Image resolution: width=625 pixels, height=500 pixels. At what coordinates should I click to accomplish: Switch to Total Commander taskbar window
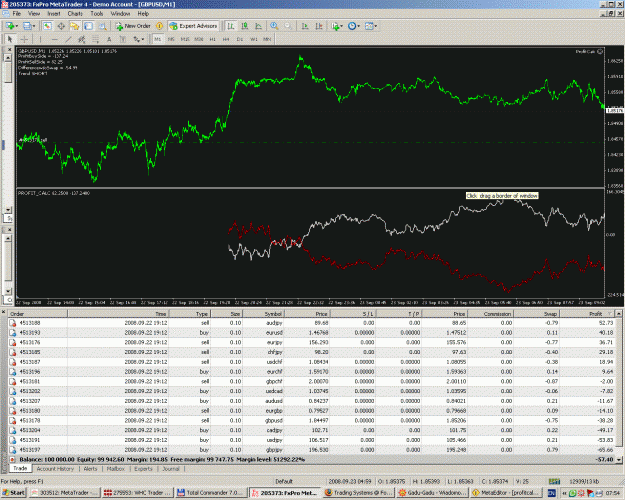coord(211,493)
